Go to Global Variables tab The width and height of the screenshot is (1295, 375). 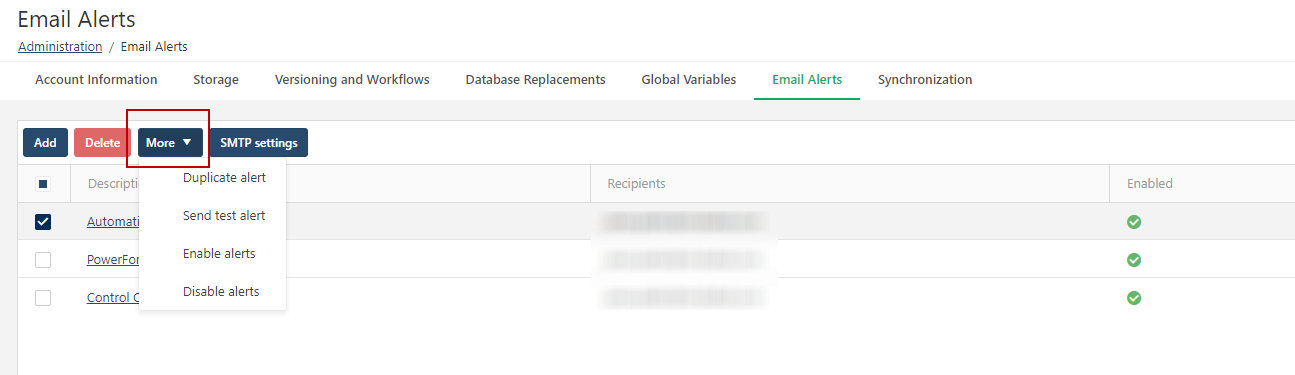click(689, 80)
